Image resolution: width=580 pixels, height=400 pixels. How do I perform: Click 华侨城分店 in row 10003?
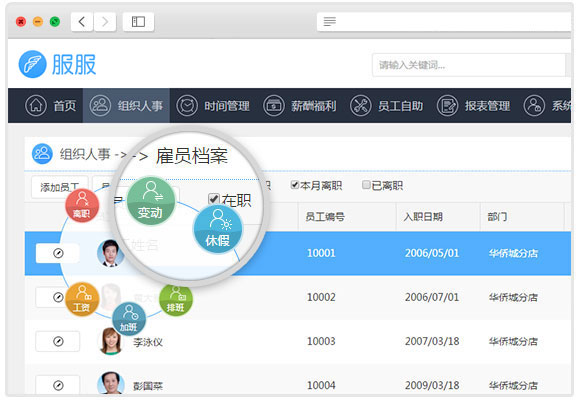(513, 342)
